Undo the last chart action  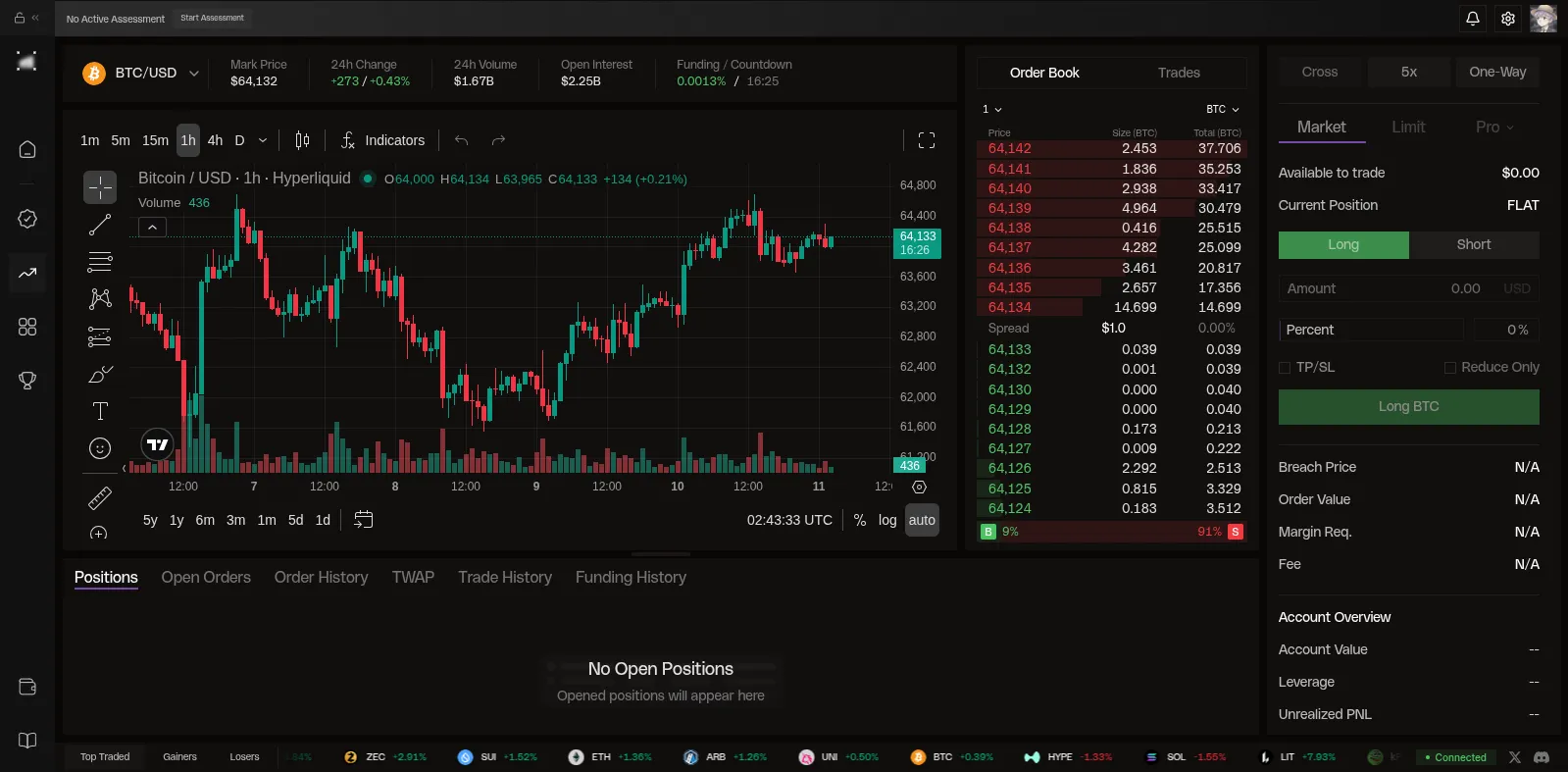(x=461, y=140)
